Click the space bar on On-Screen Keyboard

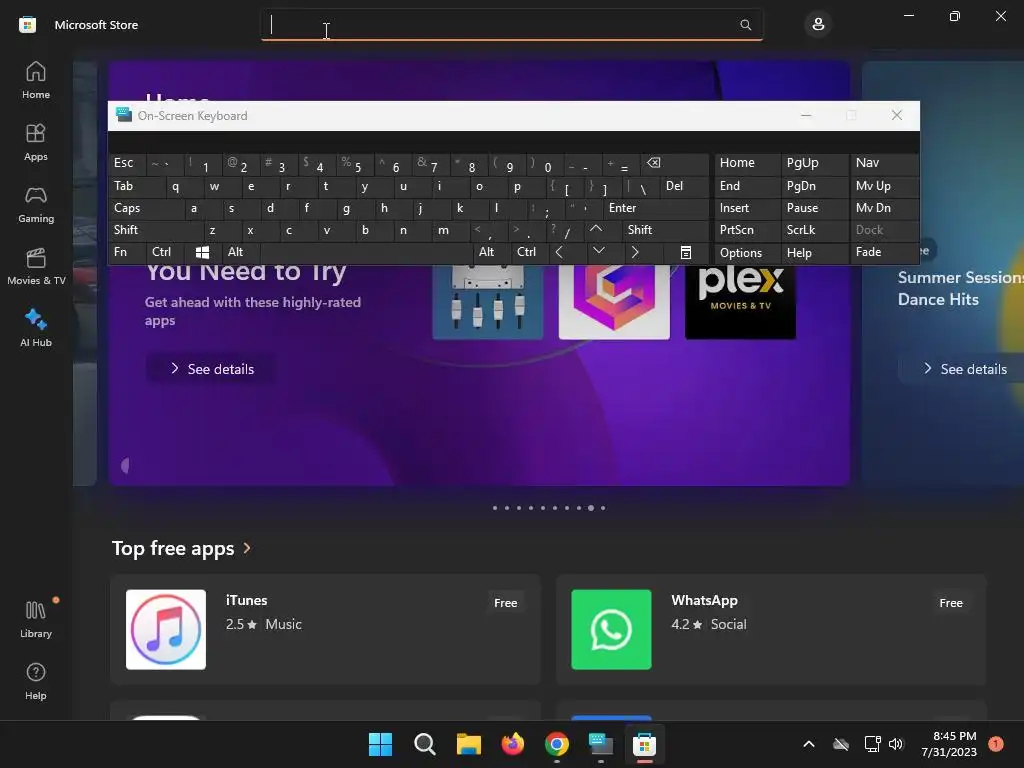[x=367, y=252]
